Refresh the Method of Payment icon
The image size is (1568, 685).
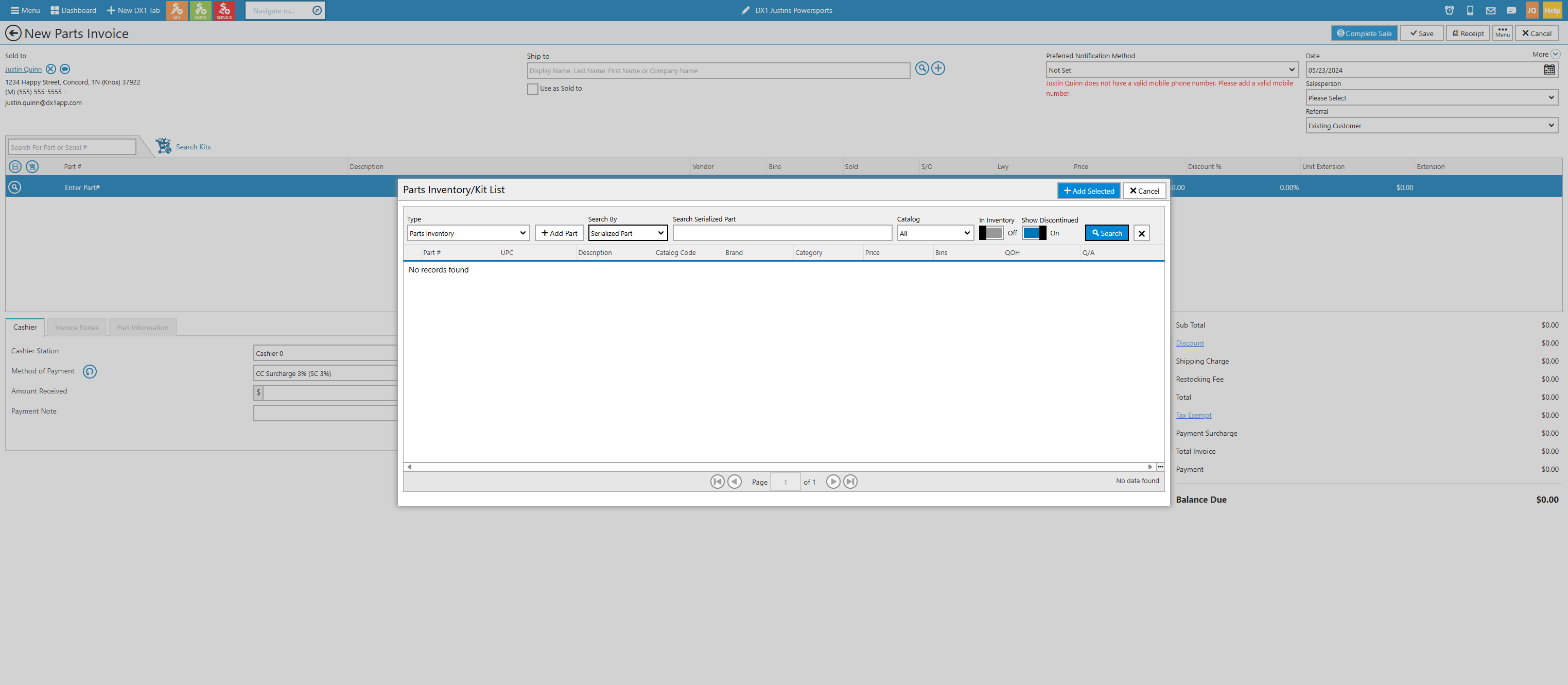[90, 371]
